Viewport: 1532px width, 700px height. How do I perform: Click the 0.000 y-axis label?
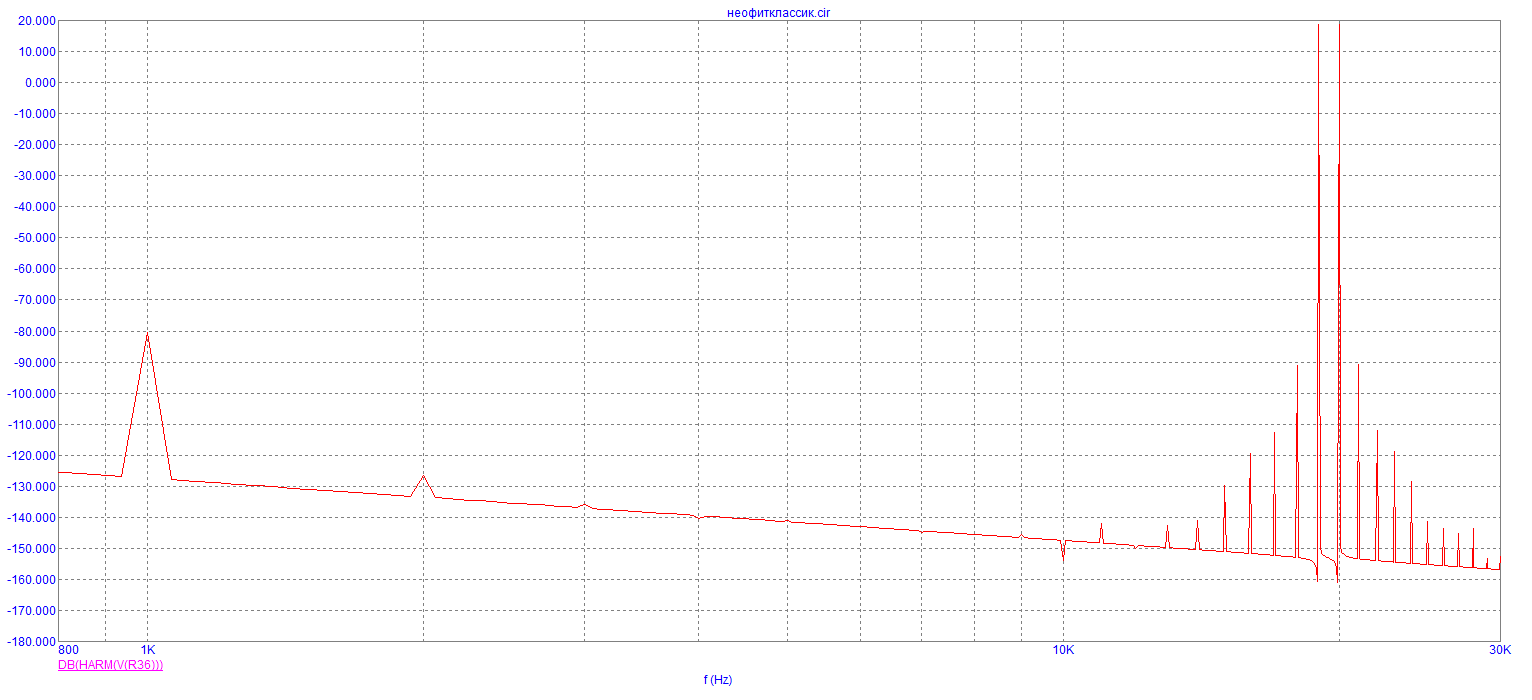coord(39,82)
